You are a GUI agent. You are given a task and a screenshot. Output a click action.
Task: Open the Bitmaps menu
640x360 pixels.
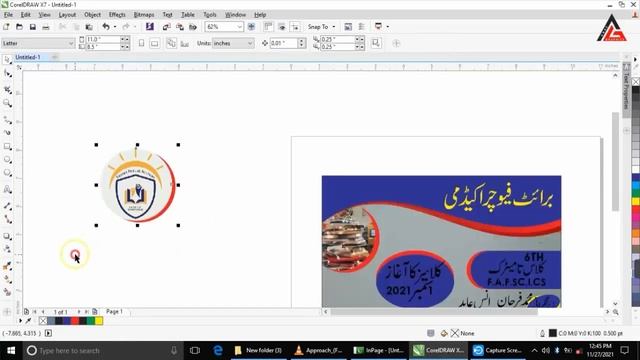[x=144, y=15]
